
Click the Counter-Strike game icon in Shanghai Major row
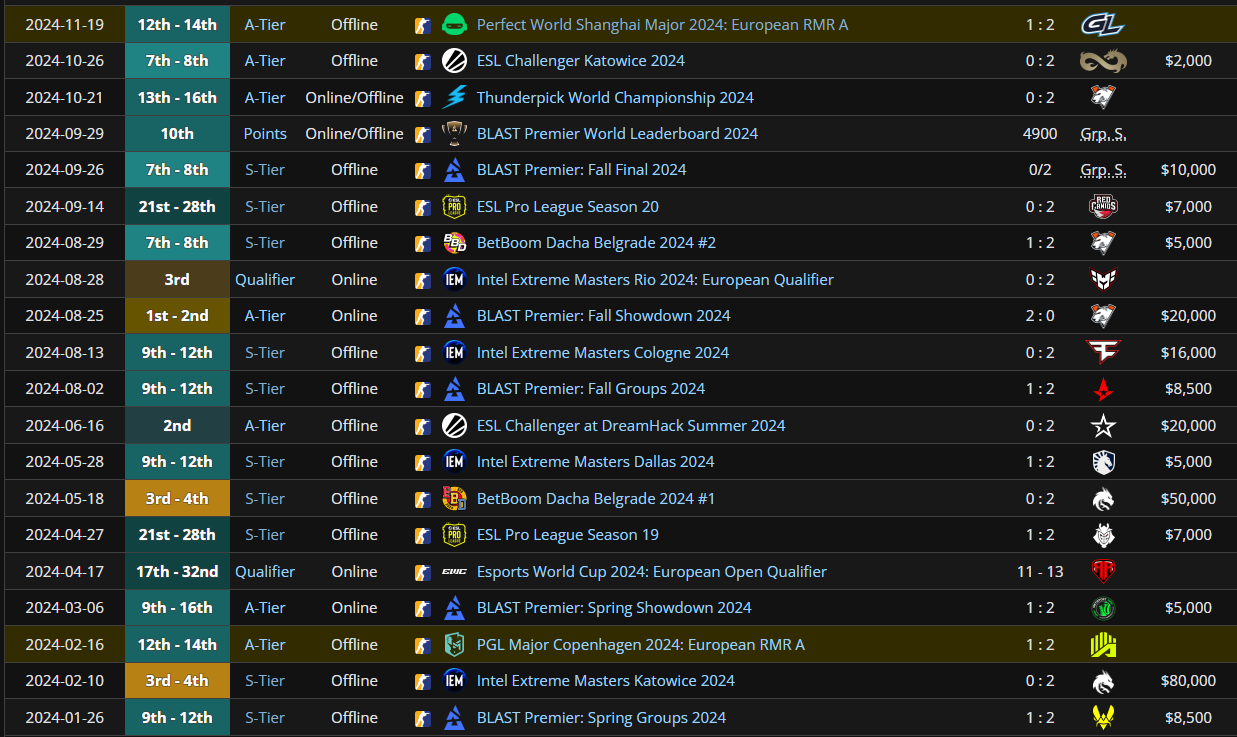423,25
